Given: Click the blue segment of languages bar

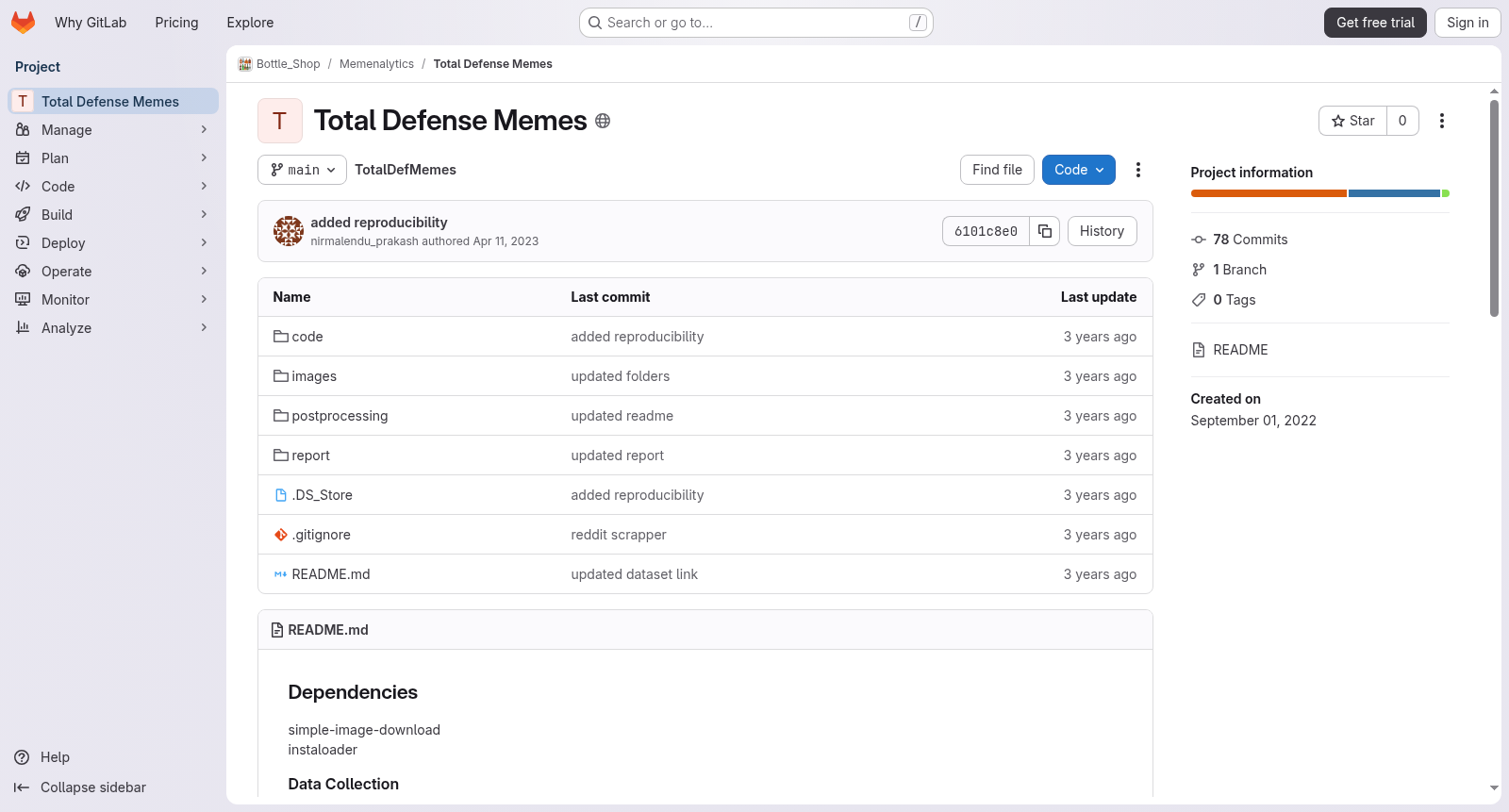Looking at the screenshot, I should tap(1394, 193).
